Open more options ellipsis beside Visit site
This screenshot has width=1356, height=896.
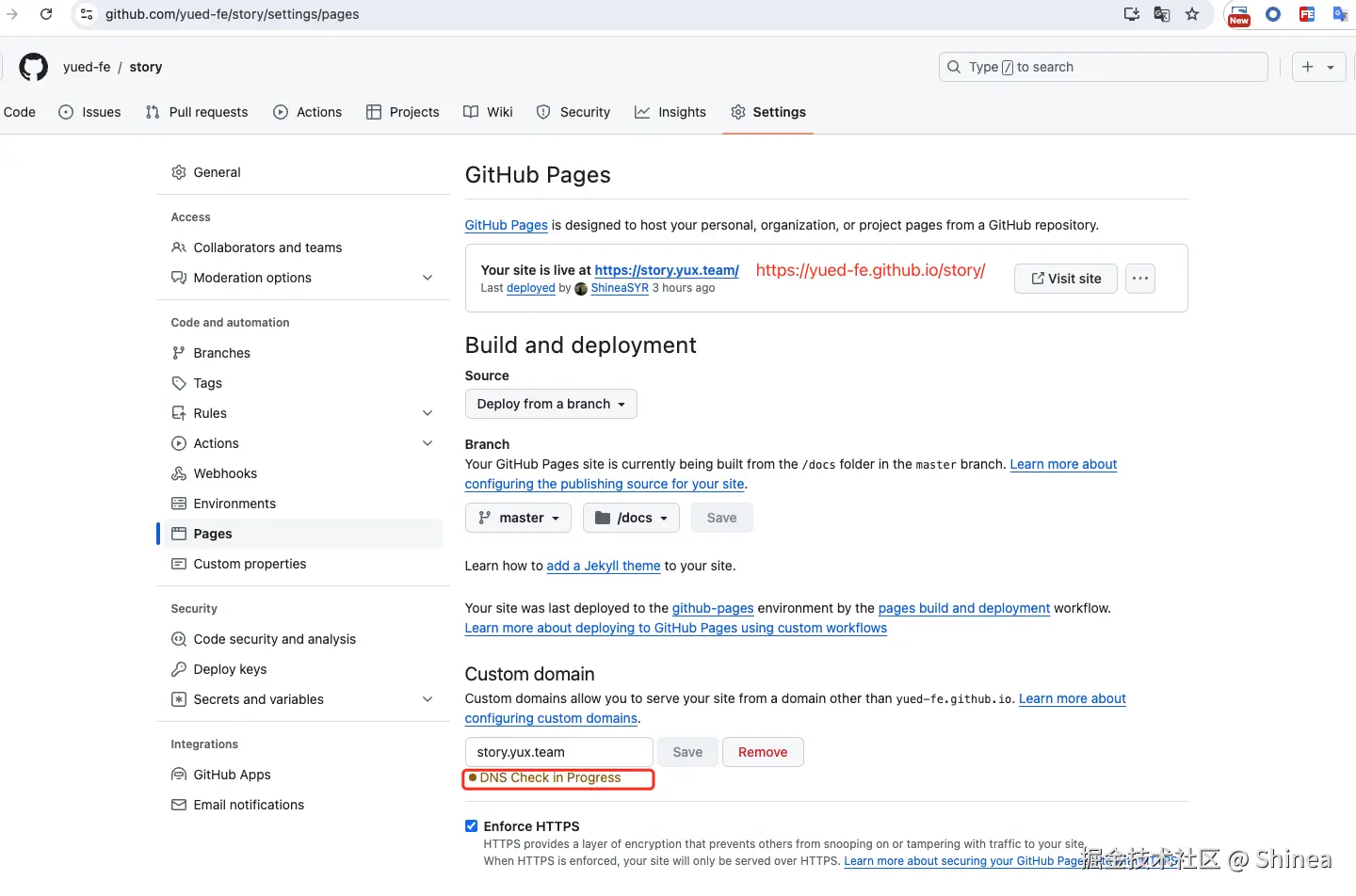(x=1140, y=279)
